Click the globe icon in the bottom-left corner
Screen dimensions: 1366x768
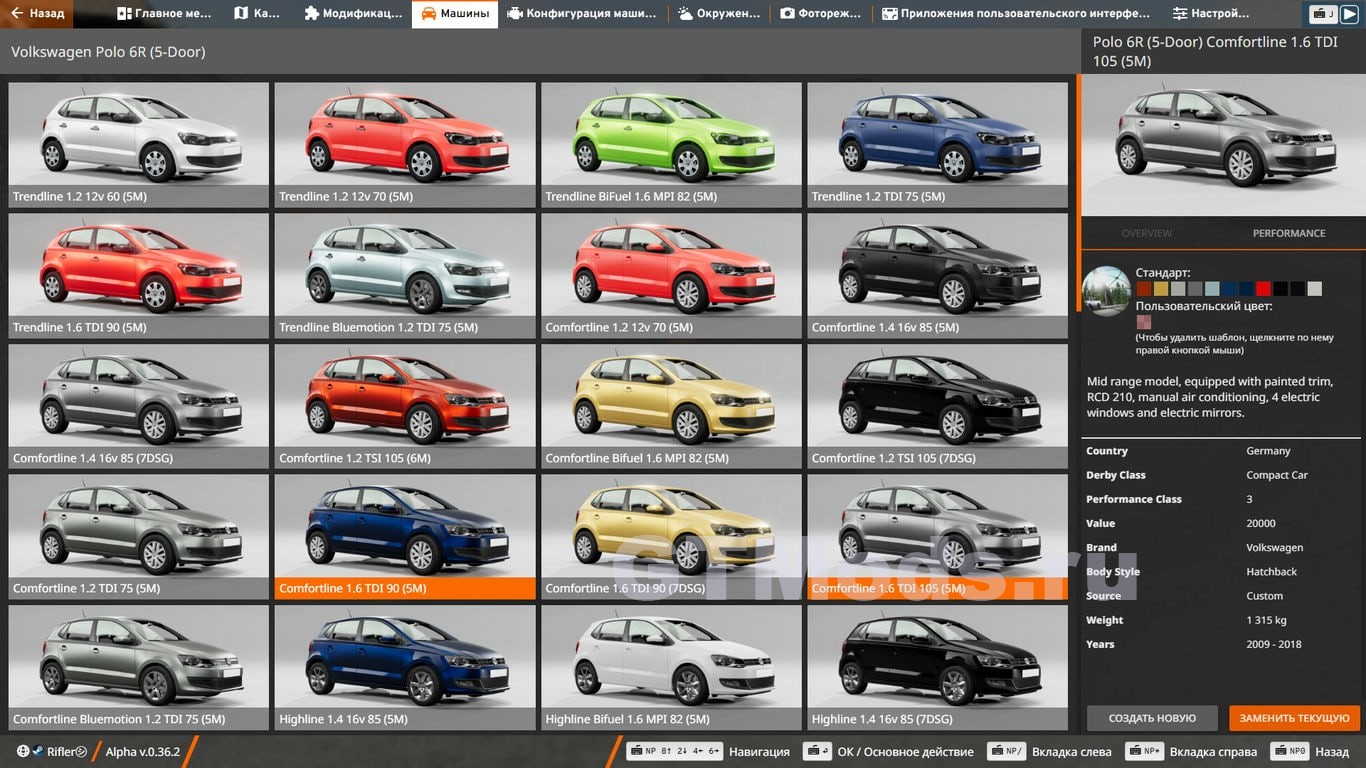[x=23, y=751]
